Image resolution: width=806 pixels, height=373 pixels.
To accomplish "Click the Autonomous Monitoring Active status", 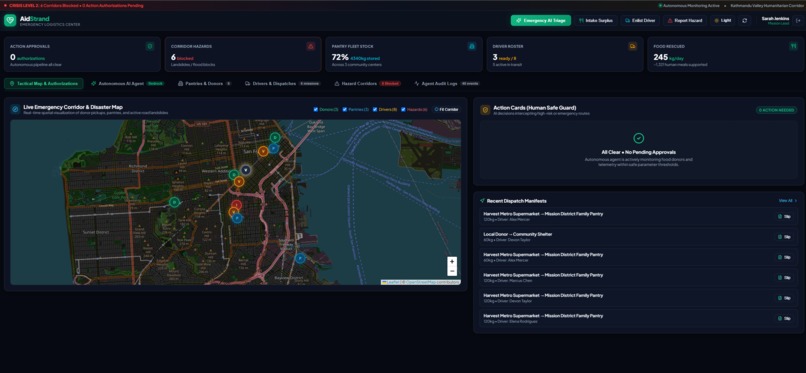I will [x=689, y=6].
